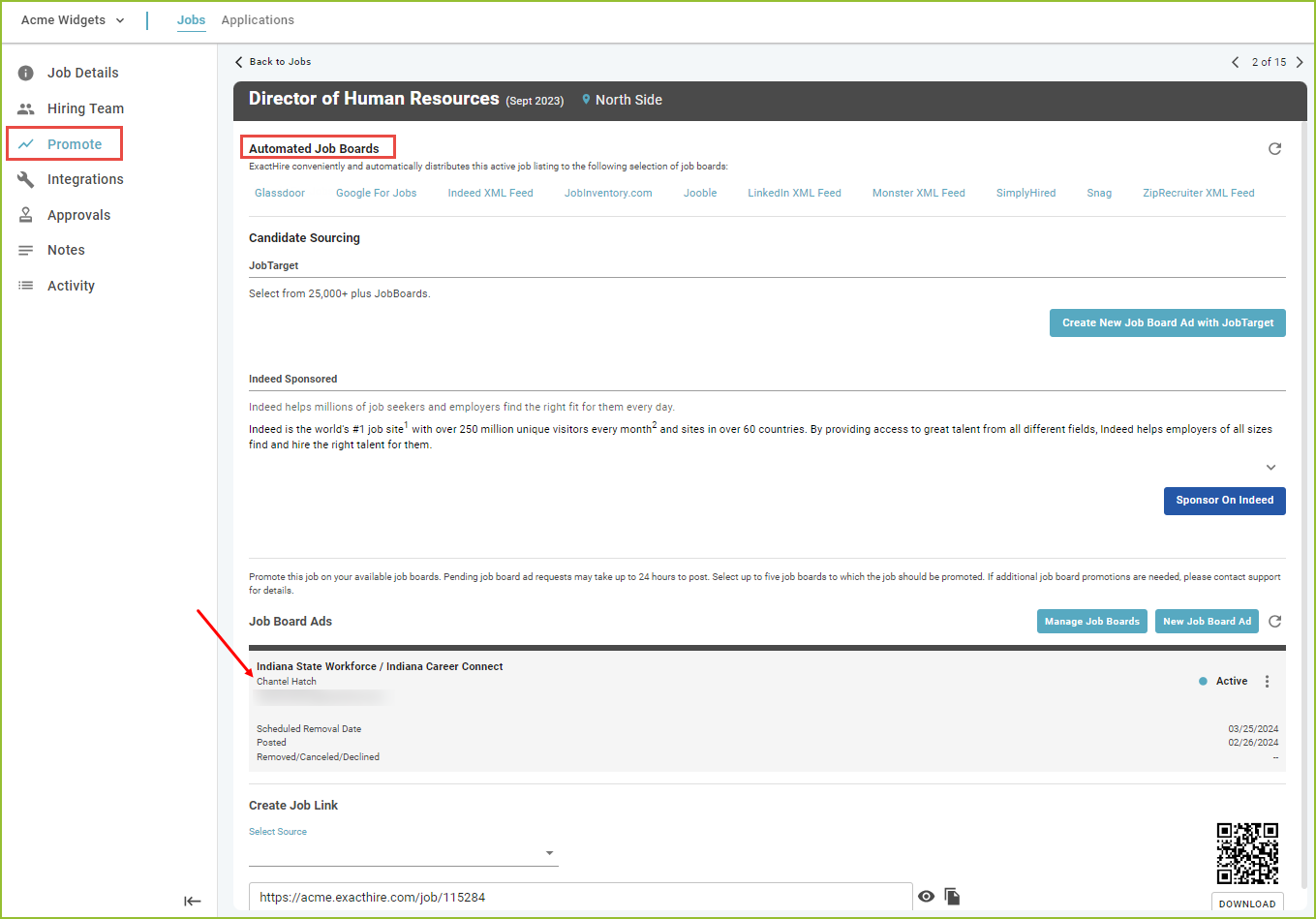Click New Job Board Ad button
The height and width of the screenshot is (919, 1316).
[x=1207, y=622]
